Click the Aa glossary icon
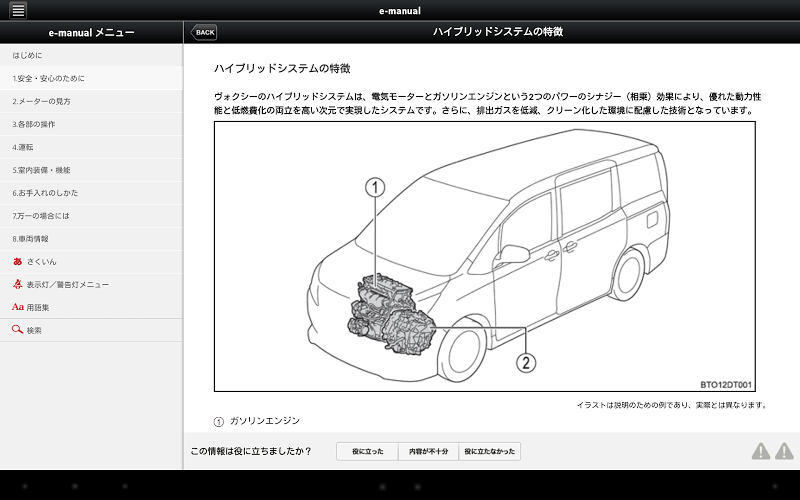Image resolution: width=800 pixels, height=500 pixels. tap(17, 307)
